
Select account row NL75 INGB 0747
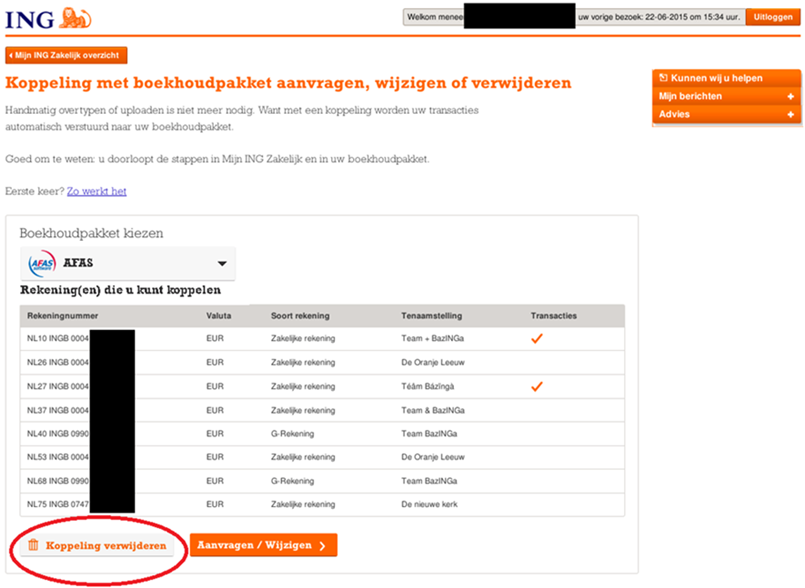click(322, 504)
